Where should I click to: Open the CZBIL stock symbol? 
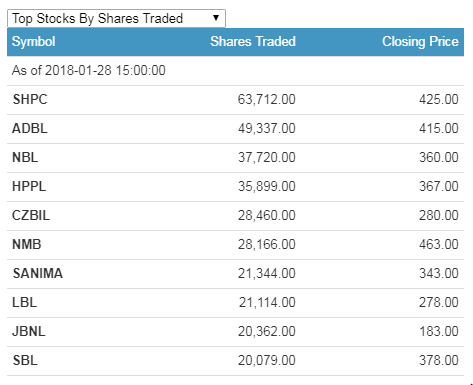click(x=31, y=215)
